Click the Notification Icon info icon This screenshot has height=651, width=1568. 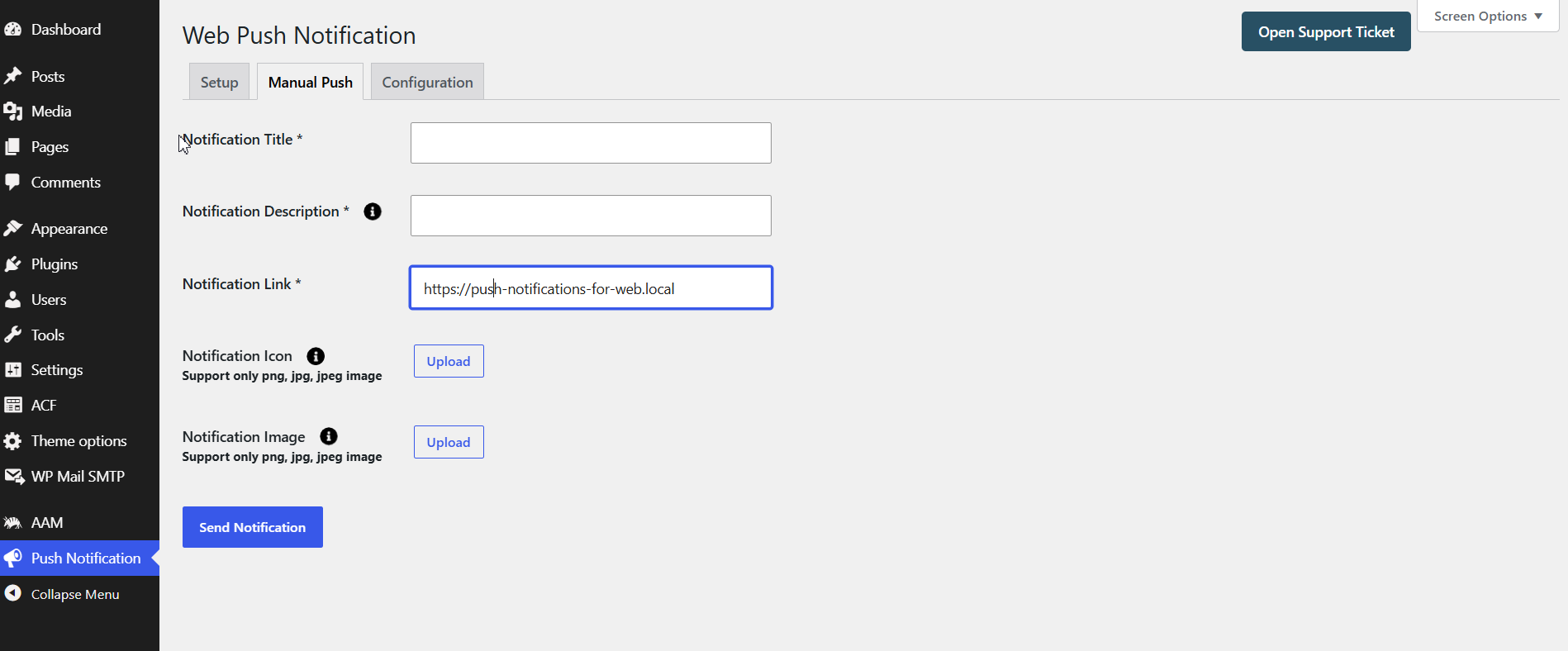tap(316, 356)
